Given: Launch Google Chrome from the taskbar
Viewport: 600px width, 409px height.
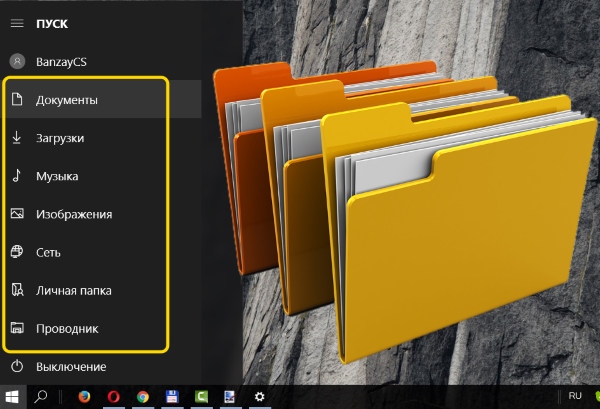Looking at the screenshot, I should click(x=143, y=397).
